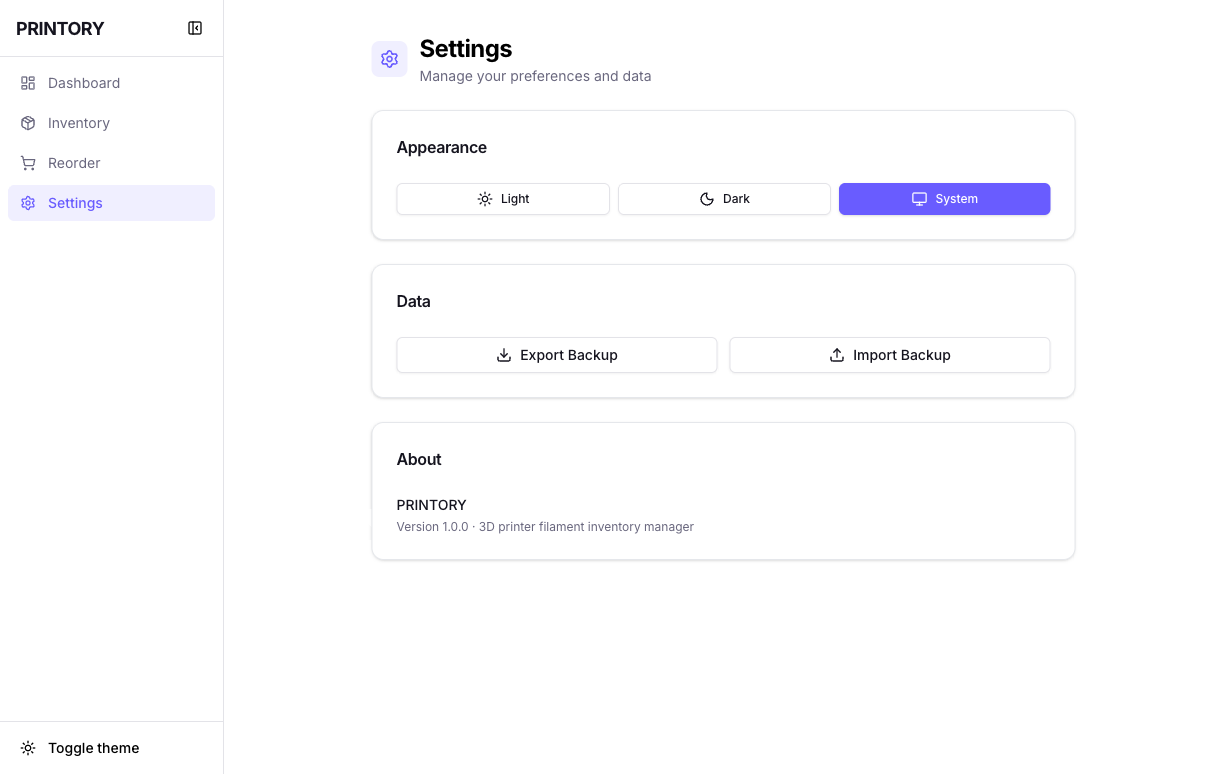This screenshot has height=774, width=1223.
Task: Select the Inventory box icon
Action: [x=28, y=123]
